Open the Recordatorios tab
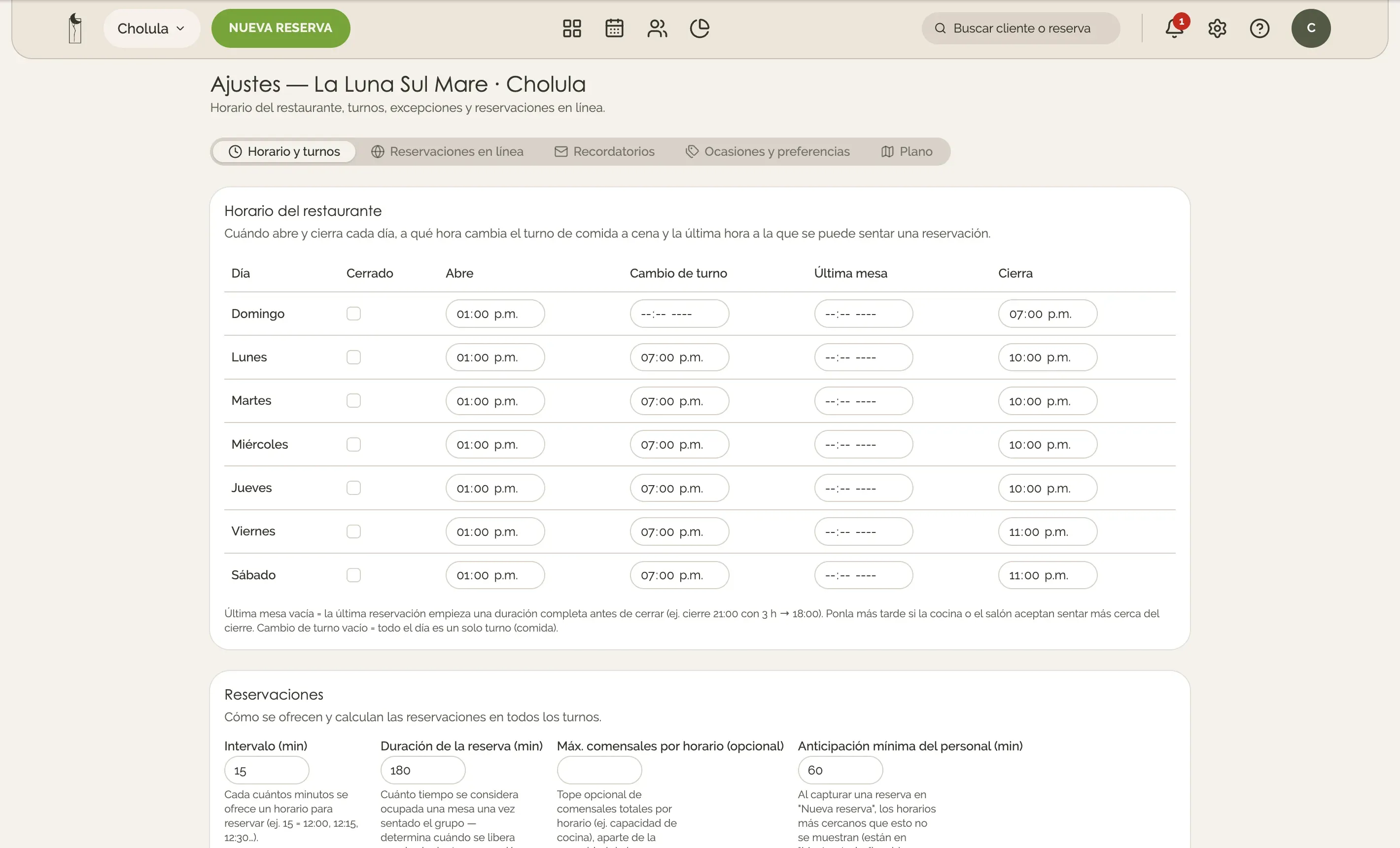1400x848 pixels. [604, 151]
